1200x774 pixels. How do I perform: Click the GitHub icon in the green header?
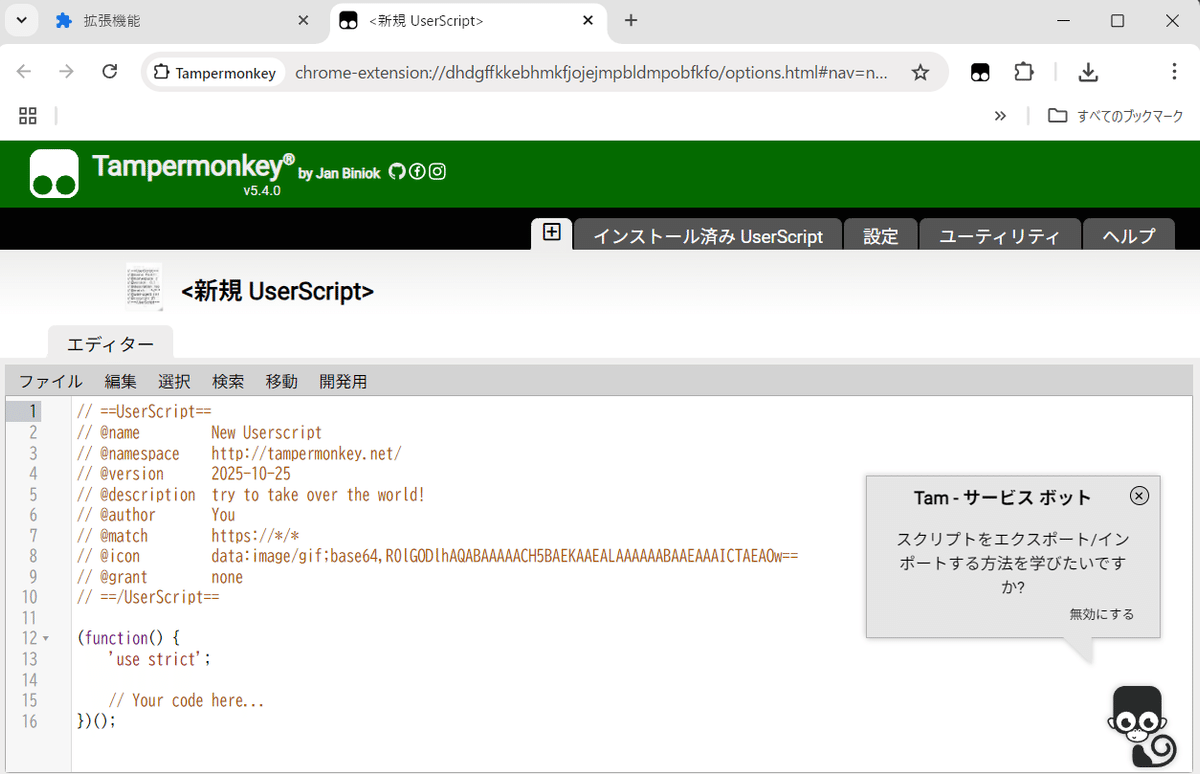pos(398,171)
